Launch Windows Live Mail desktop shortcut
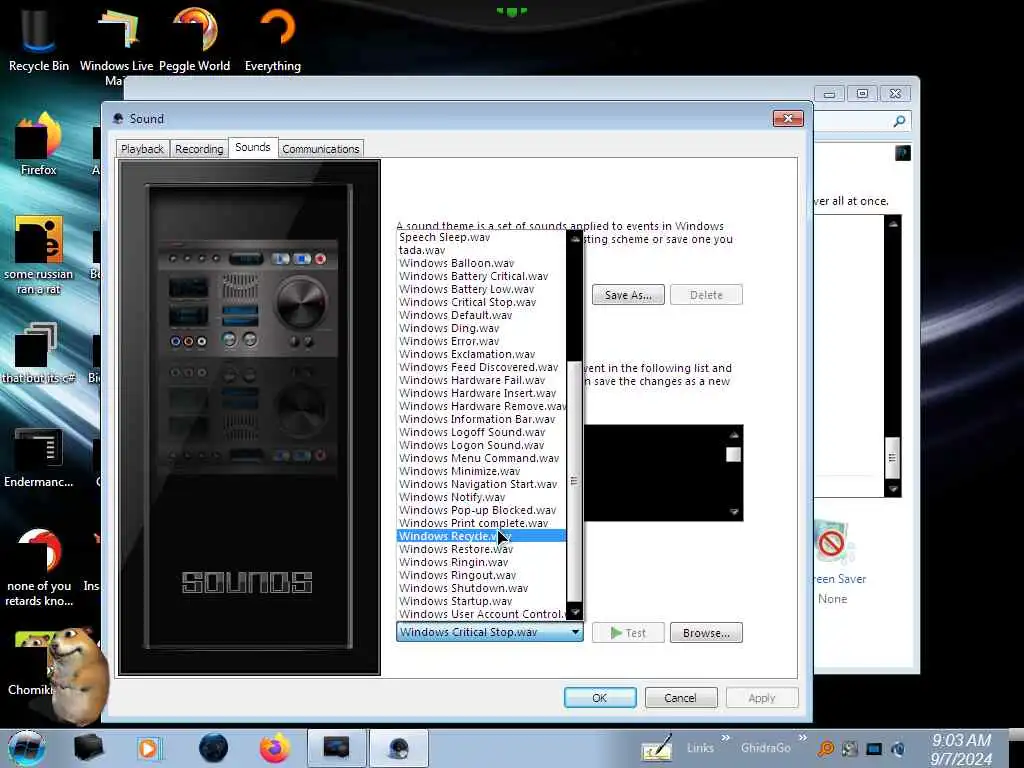The image size is (1024, 768). (116, 44)
